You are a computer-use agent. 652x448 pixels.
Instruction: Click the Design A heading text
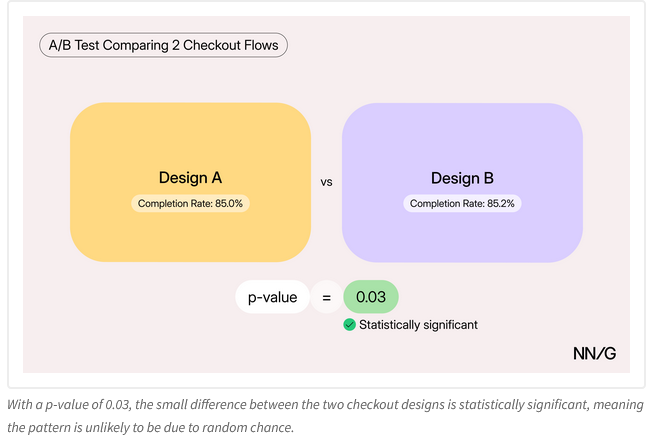point(190,178)
